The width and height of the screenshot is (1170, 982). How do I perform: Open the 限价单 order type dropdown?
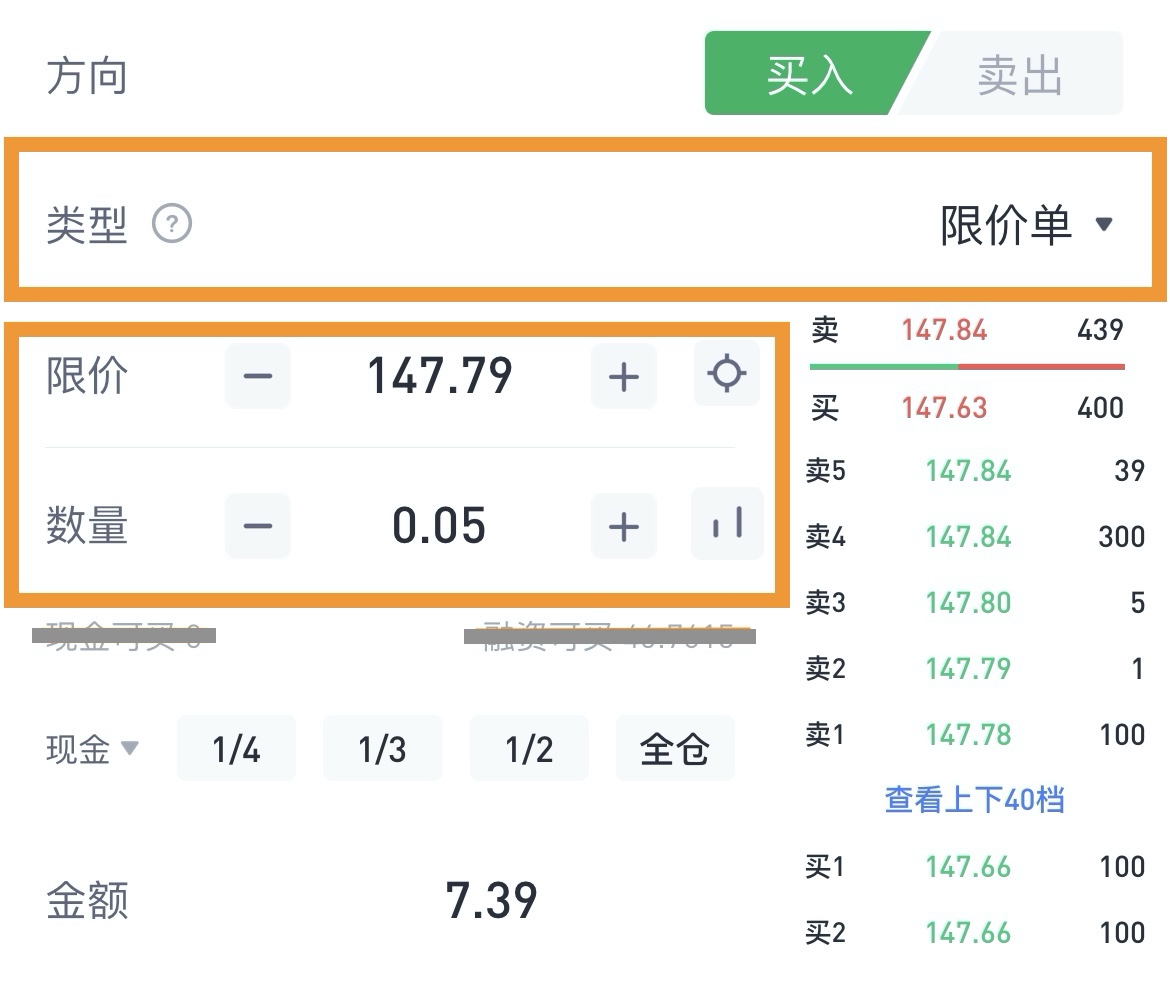(x=1027, y=224)
